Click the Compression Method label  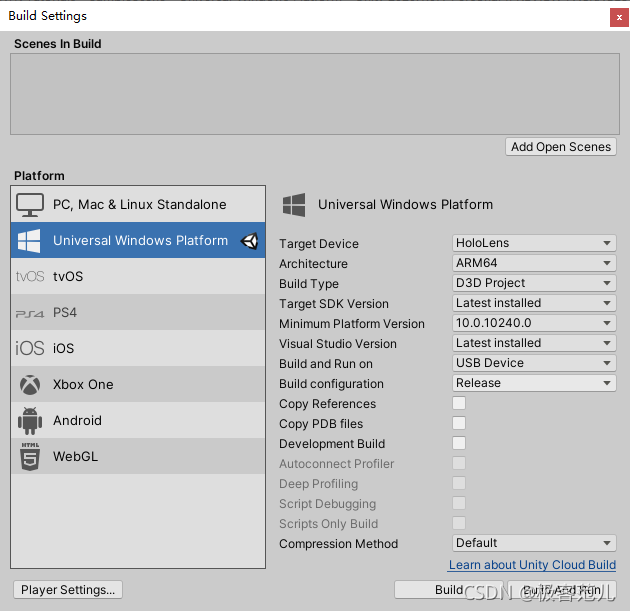(x=338, y=544)
